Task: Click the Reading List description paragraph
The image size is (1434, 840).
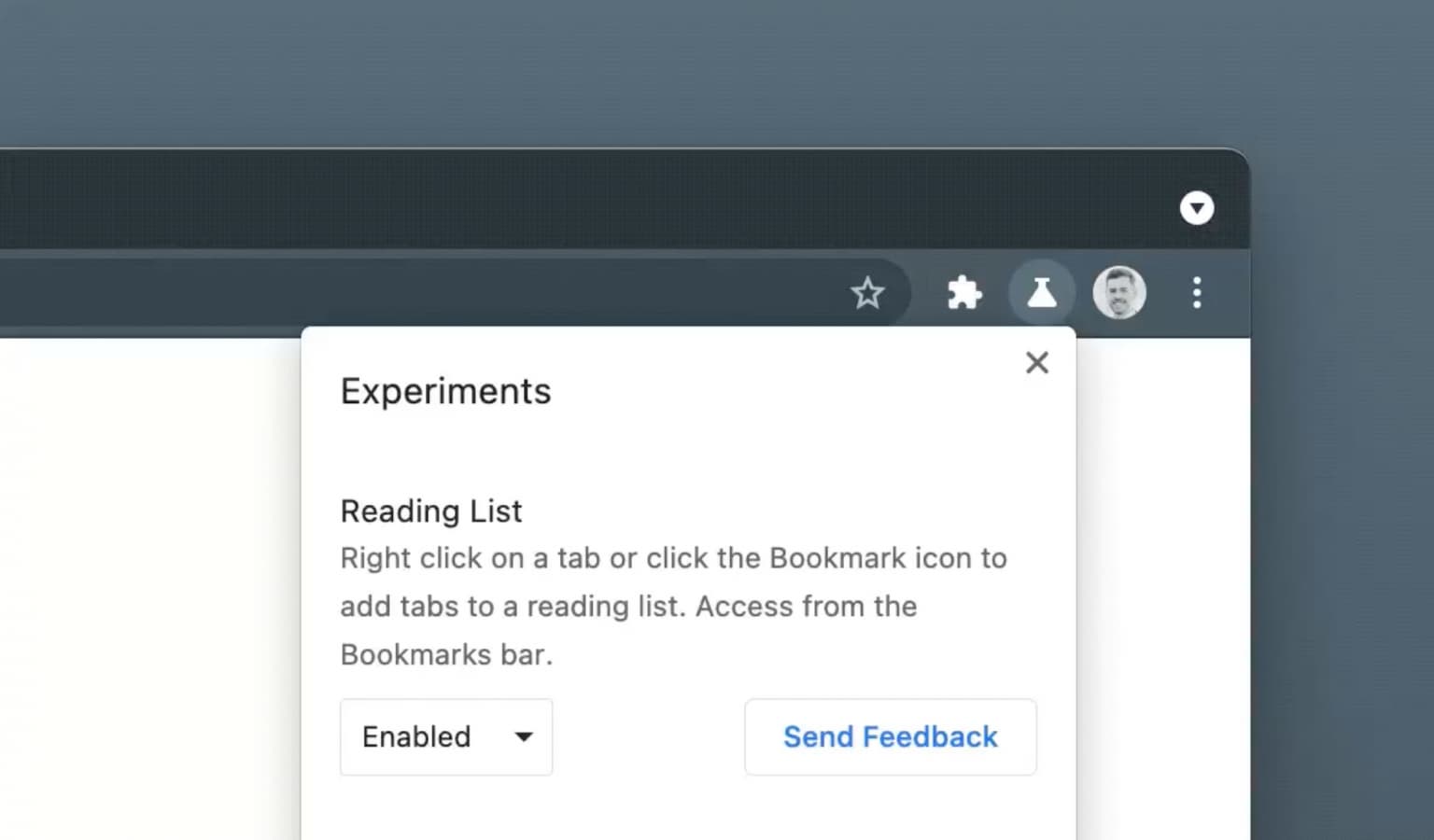Action: tap(673, 607)
